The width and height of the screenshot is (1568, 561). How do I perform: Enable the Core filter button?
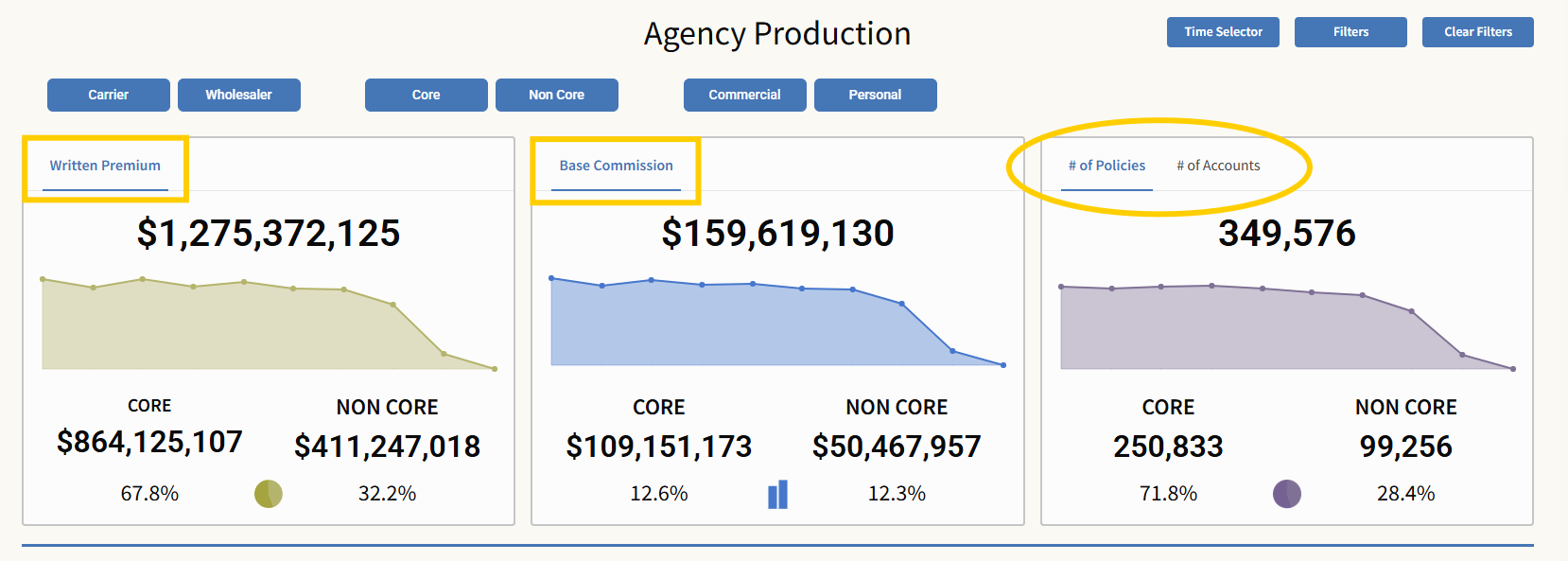(427, 95)
